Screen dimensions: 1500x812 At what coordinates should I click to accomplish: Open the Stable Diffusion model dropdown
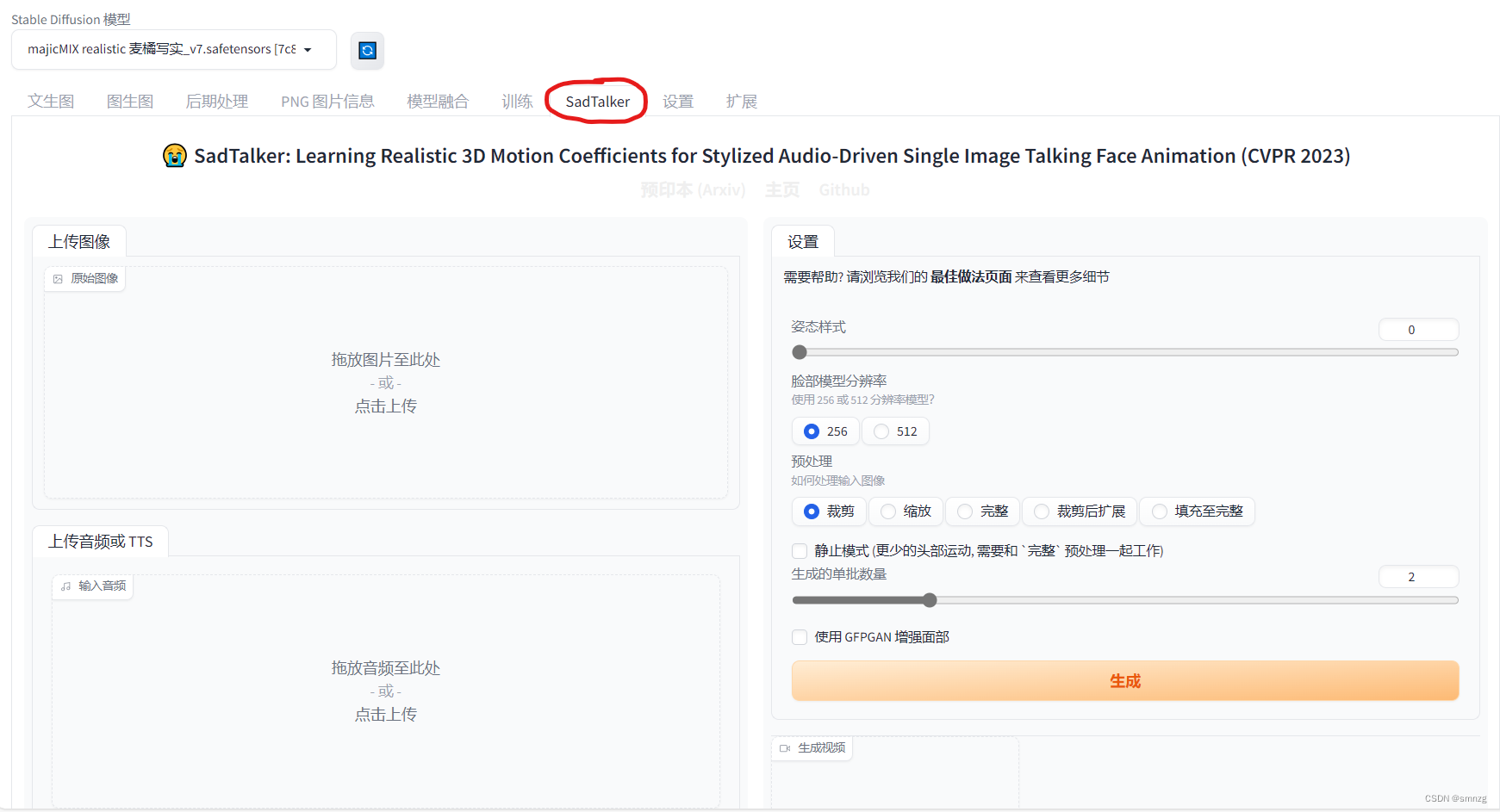pos(173,49)
